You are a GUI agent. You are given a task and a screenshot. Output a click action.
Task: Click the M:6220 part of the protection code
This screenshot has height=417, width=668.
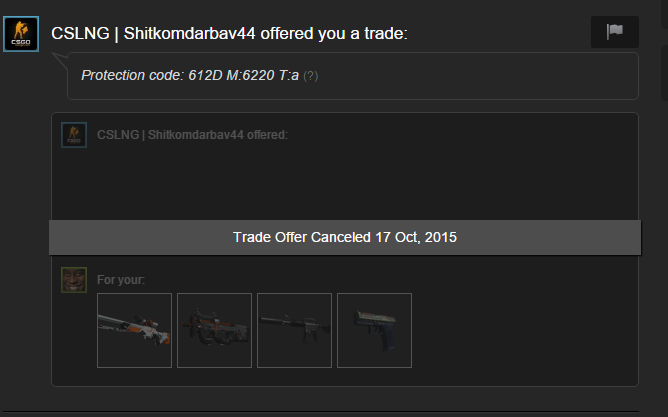(x=250, y=75)
